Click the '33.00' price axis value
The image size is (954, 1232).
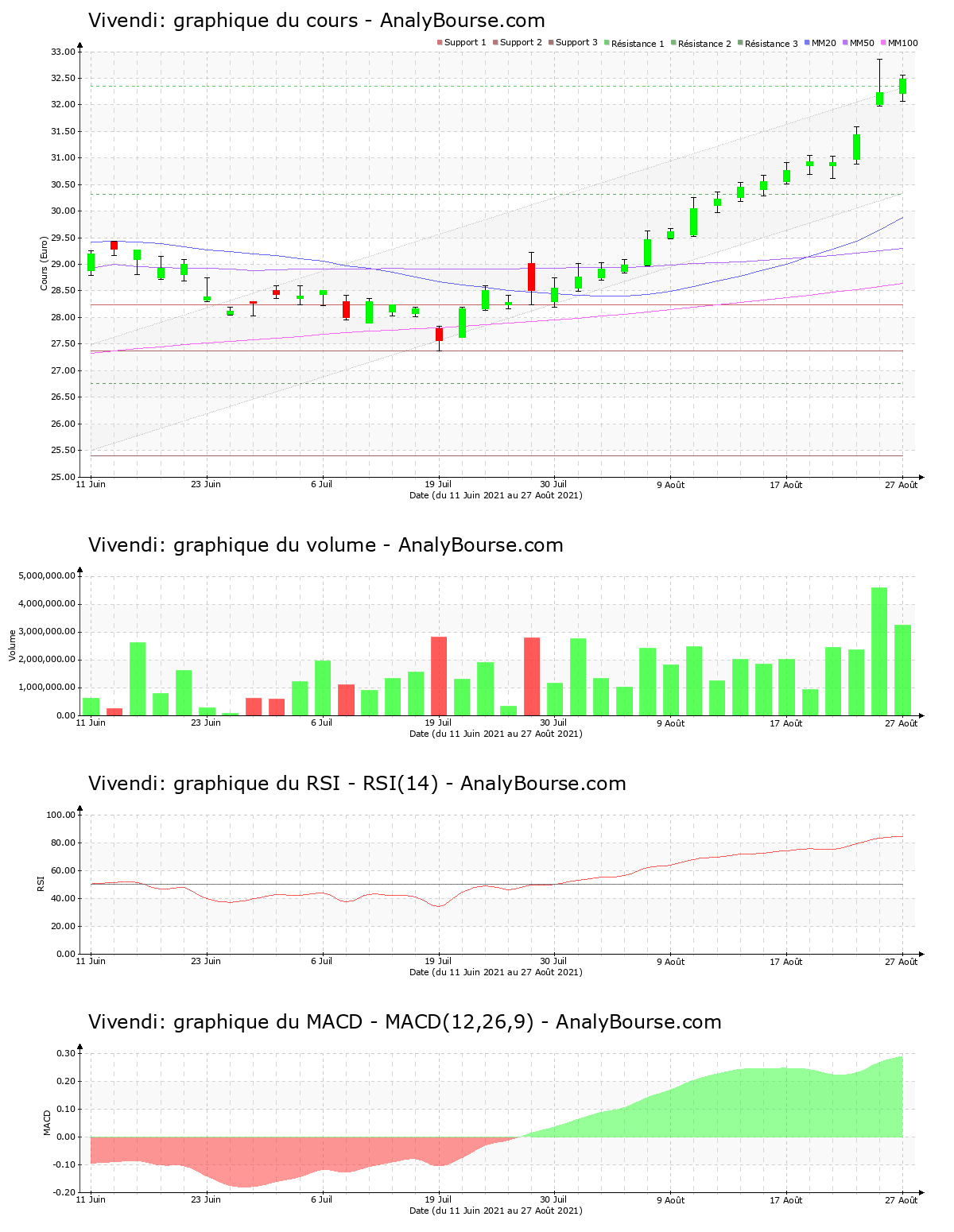63,52
